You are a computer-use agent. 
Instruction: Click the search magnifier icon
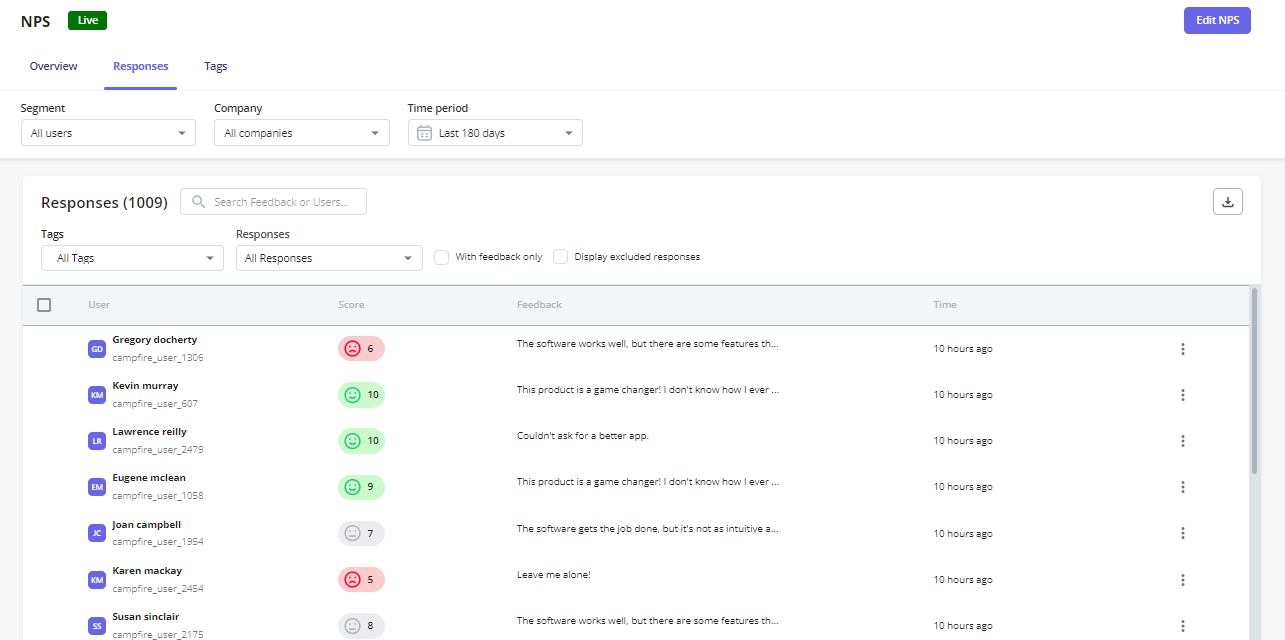(x=198, y=201)
